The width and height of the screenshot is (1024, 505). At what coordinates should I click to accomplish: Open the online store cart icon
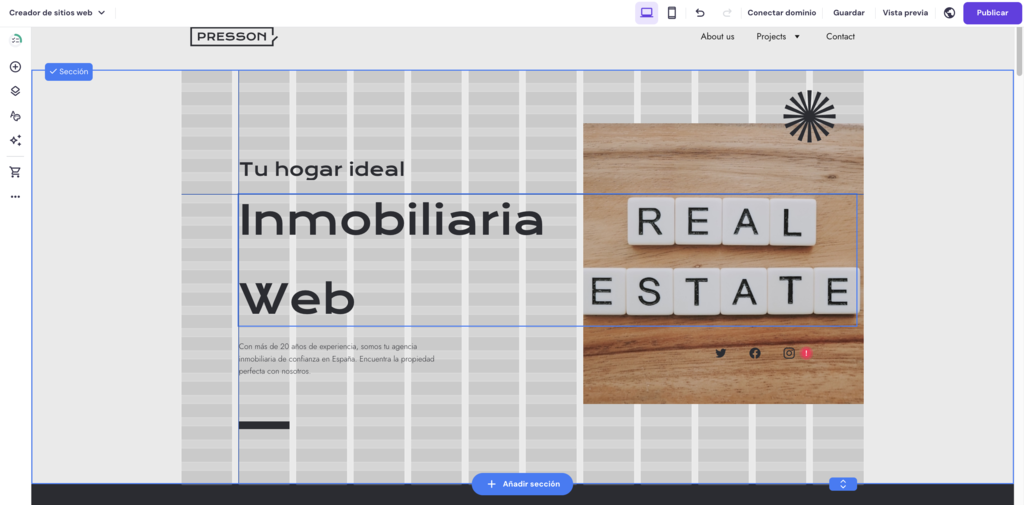click(x=16, y=172)
